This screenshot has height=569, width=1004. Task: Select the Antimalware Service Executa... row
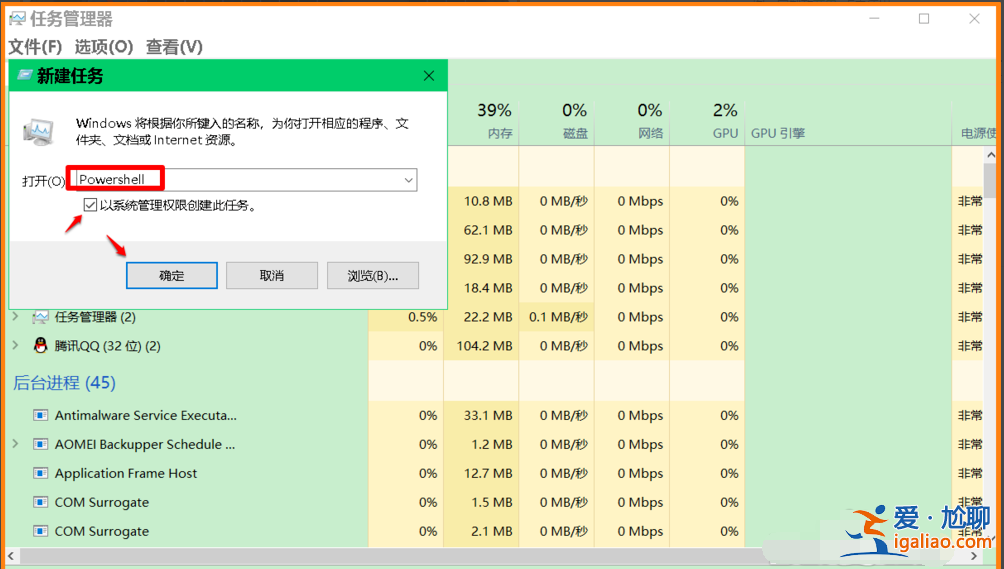[x=186, y=415]
